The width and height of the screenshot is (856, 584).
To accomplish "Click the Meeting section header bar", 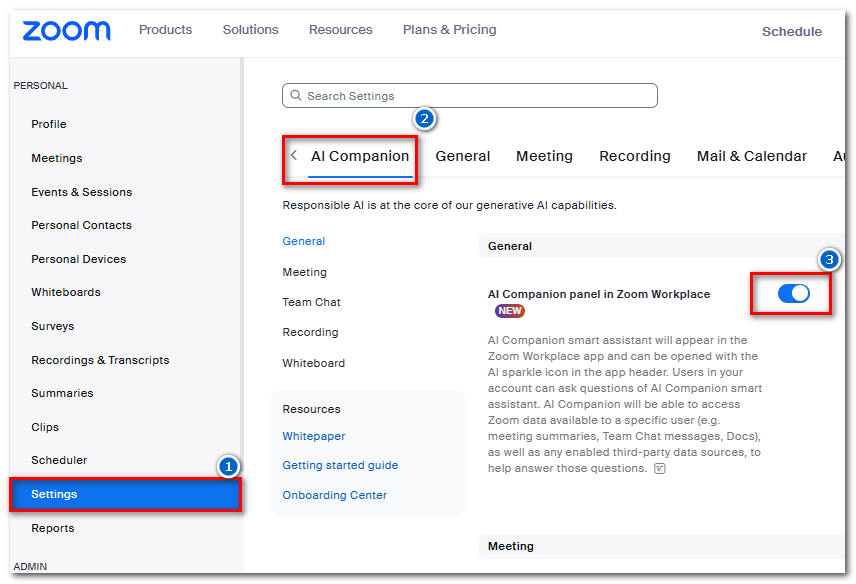I will 661,546.
